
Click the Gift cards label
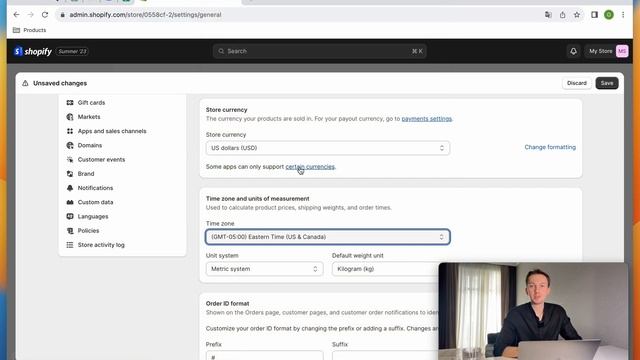91,102
